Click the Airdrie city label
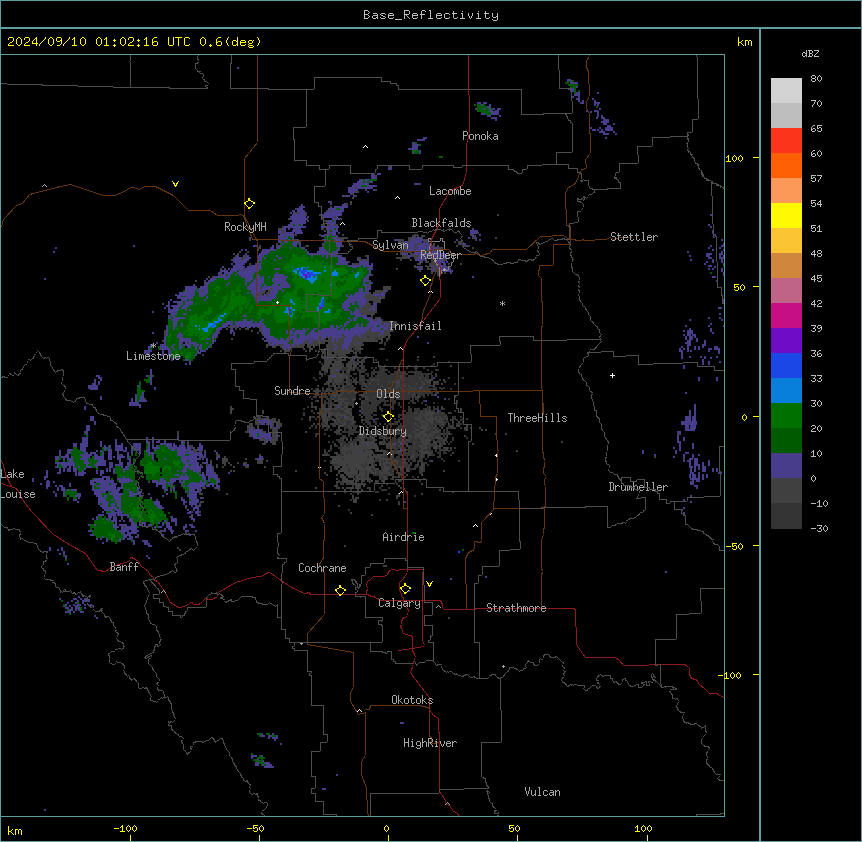Viewport: 862px width, 842px height. pos(404,537)
